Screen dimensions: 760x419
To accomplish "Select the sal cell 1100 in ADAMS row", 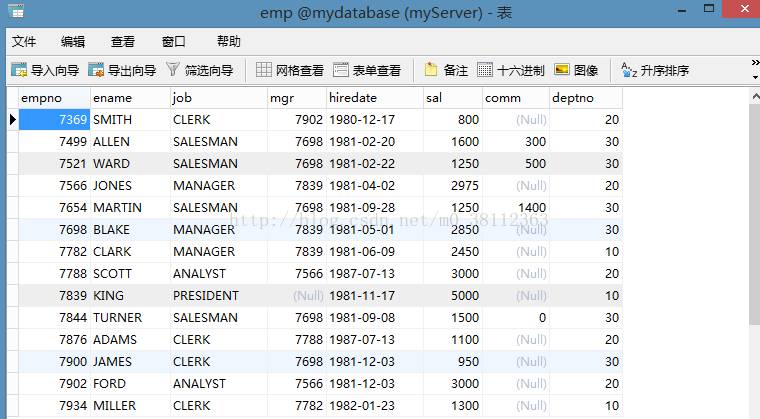I will [453, 339].
